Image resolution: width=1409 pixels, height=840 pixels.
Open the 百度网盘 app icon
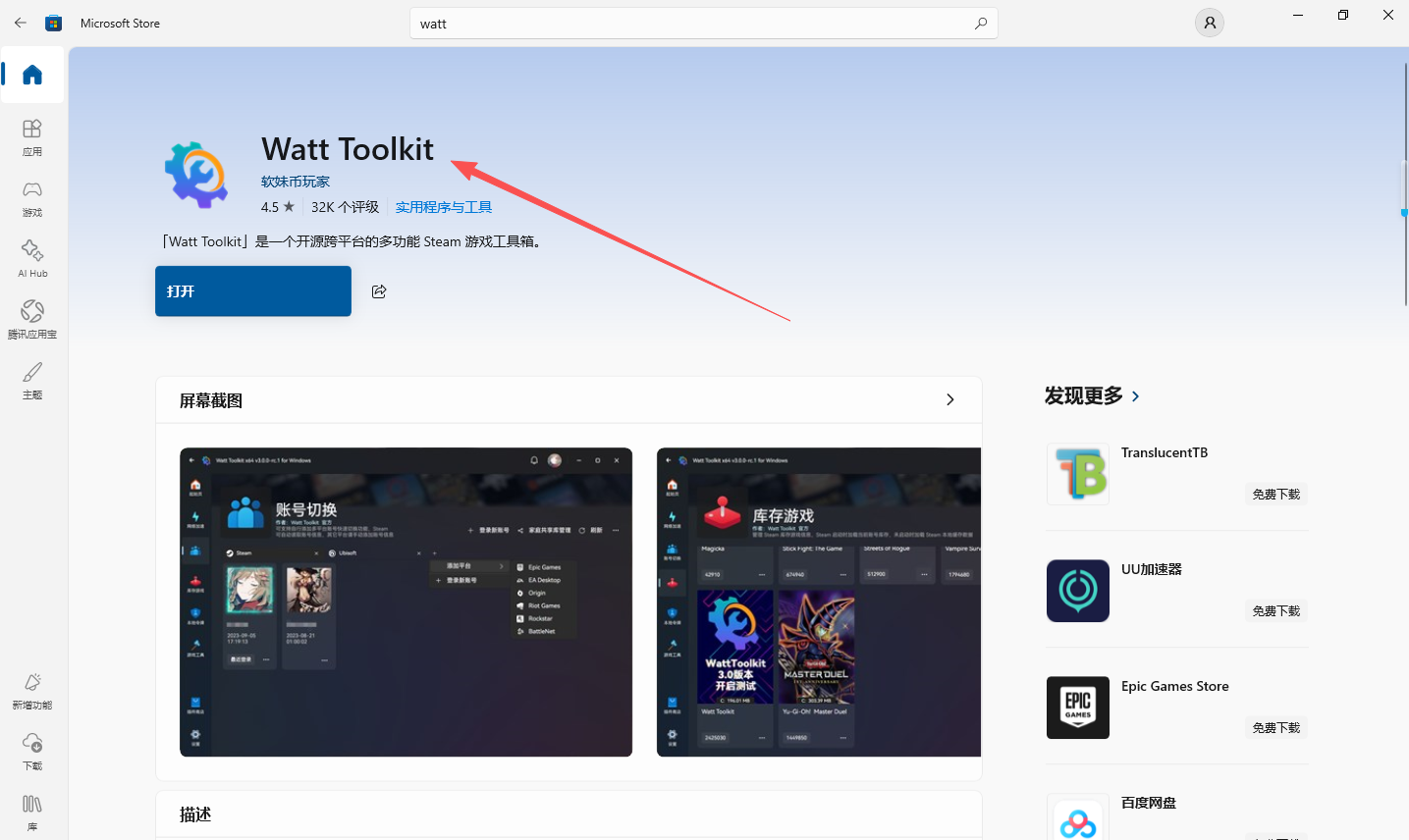pos(1078,817)
